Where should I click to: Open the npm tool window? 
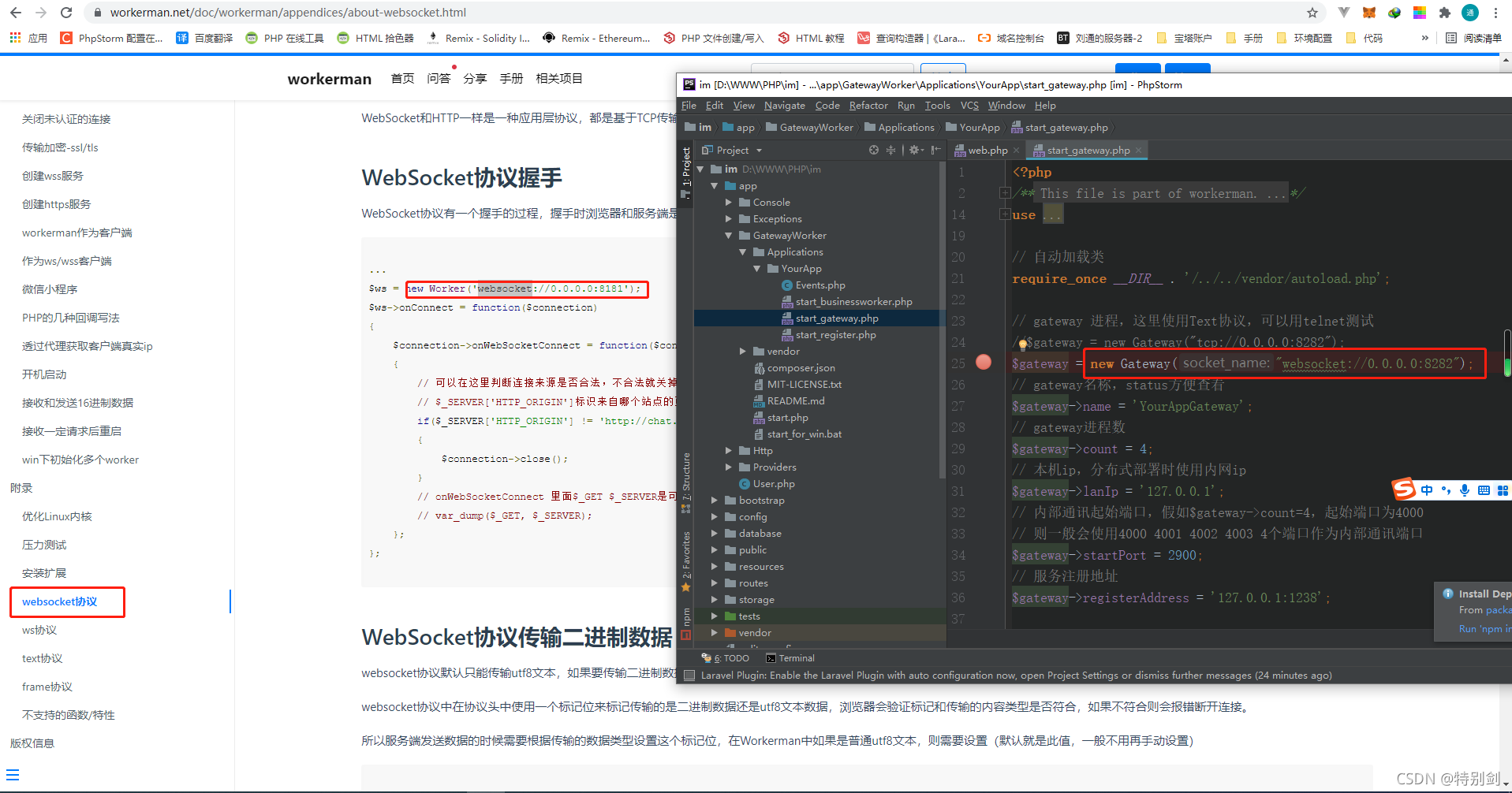(686, 624)
